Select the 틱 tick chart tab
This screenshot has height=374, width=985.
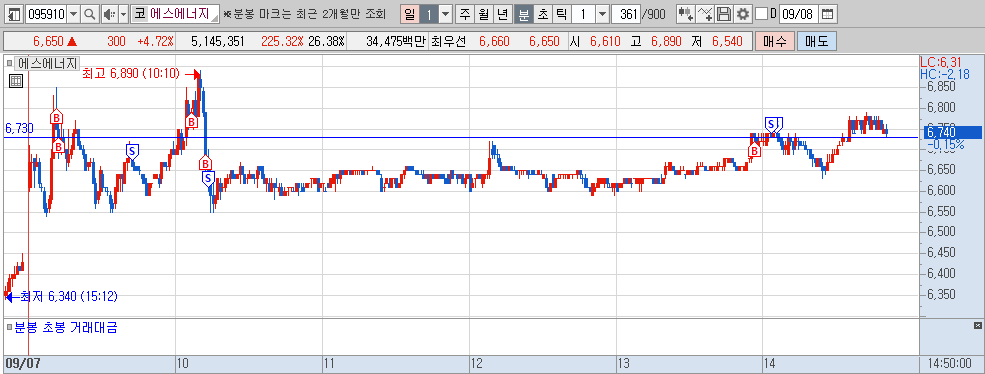(x=562, y=14)
